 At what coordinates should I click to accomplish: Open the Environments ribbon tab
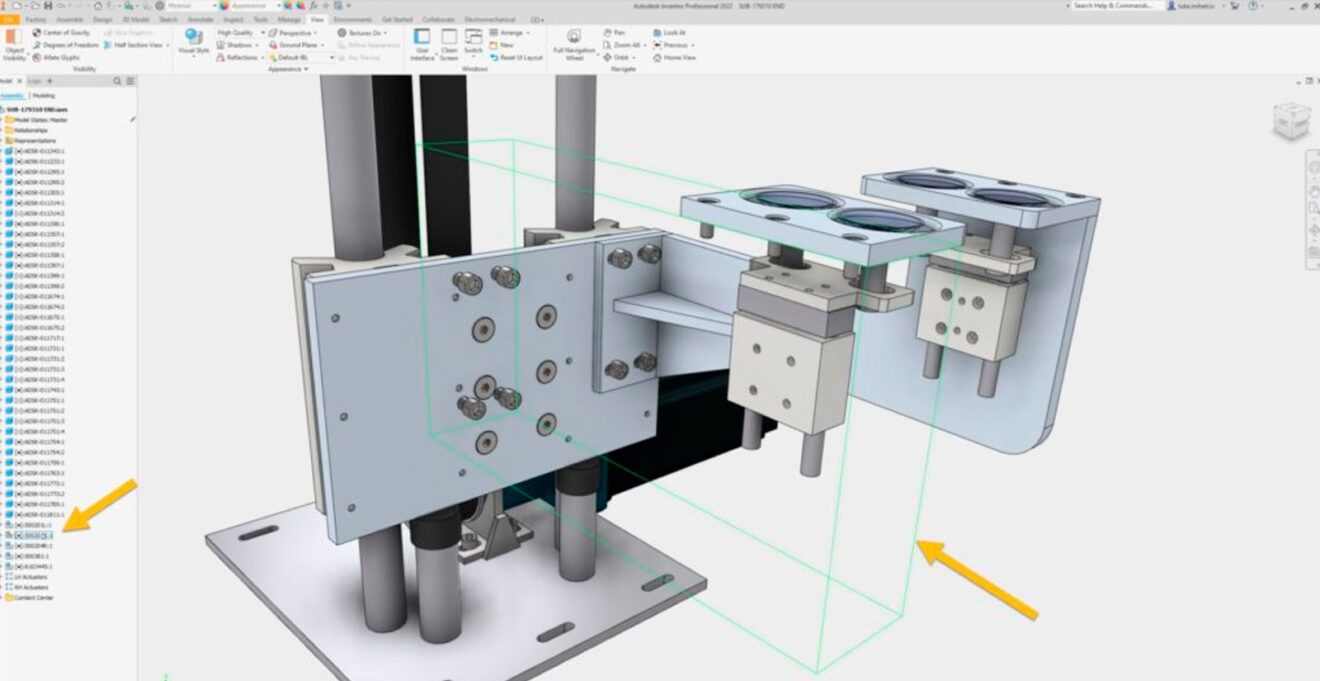(352, 17)
